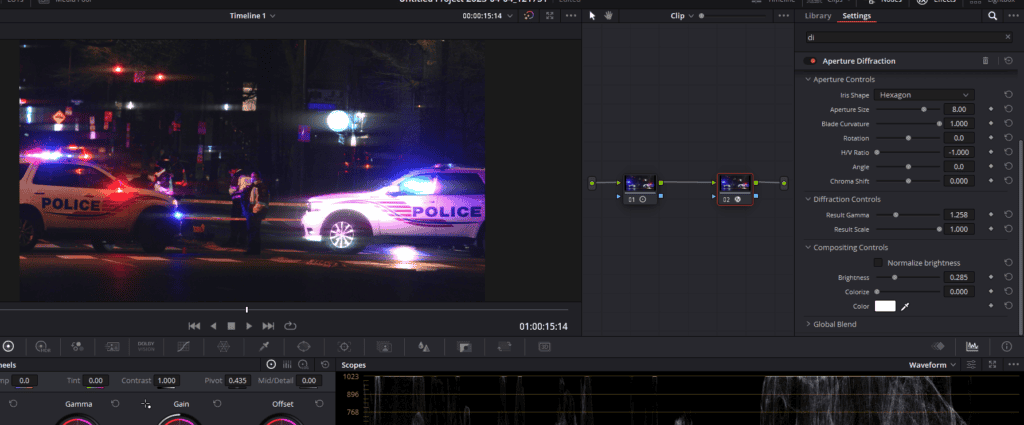Expand the Global Blend section
1024x425 pixels.
coord(808,324)
